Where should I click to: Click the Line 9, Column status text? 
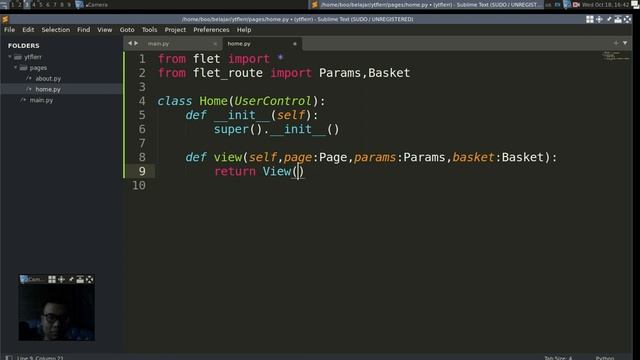40,358
